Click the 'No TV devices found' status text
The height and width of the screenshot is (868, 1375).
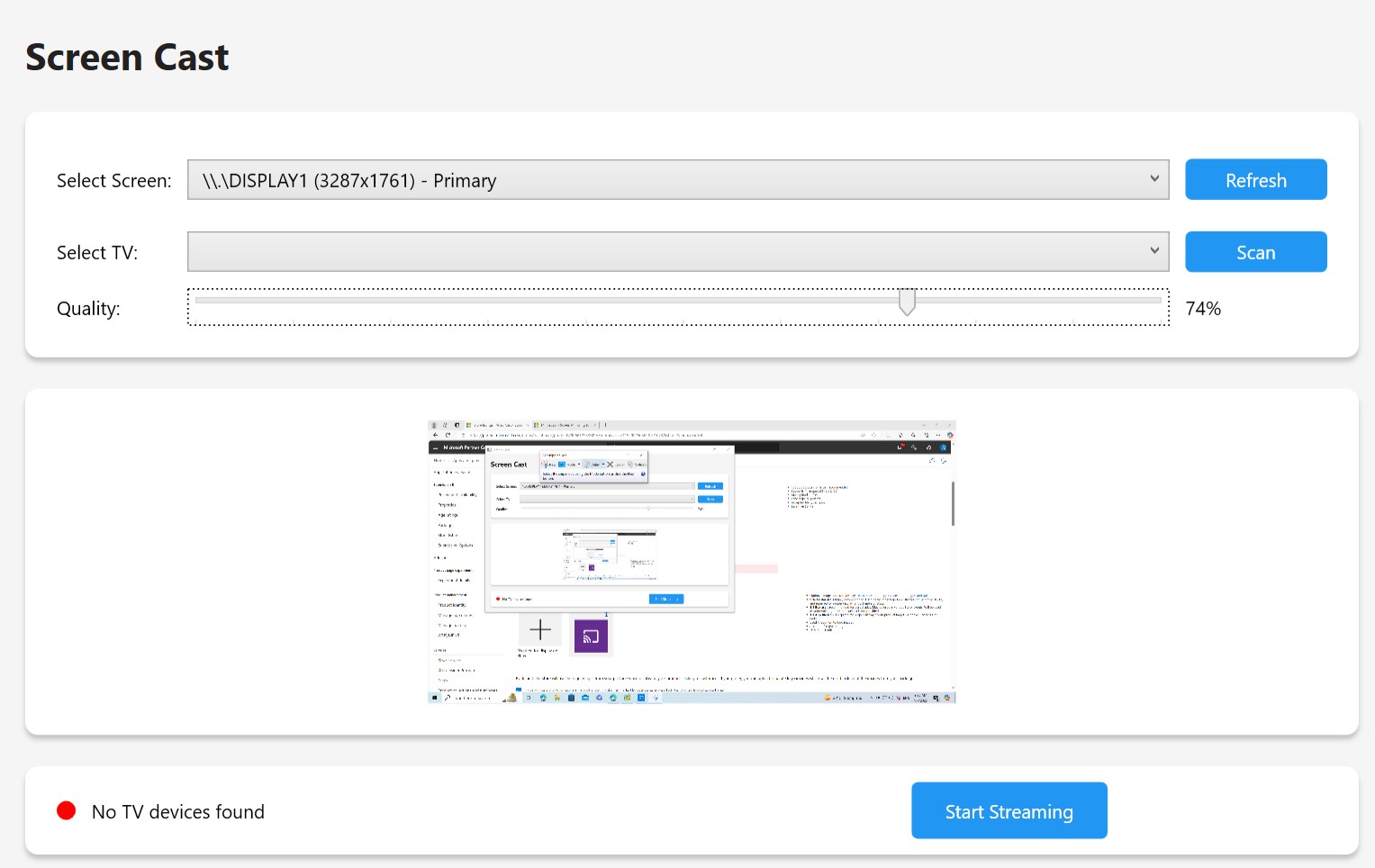tap(178, 812)
